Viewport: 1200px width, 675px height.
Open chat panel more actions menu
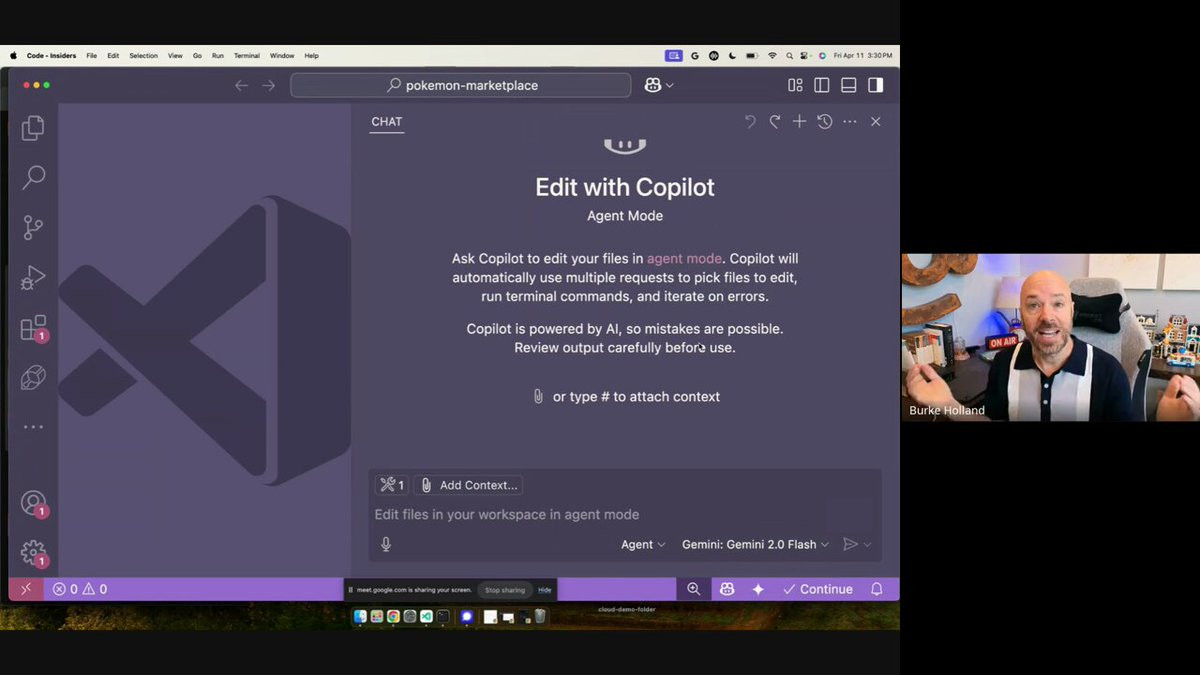tap(849, 121)
